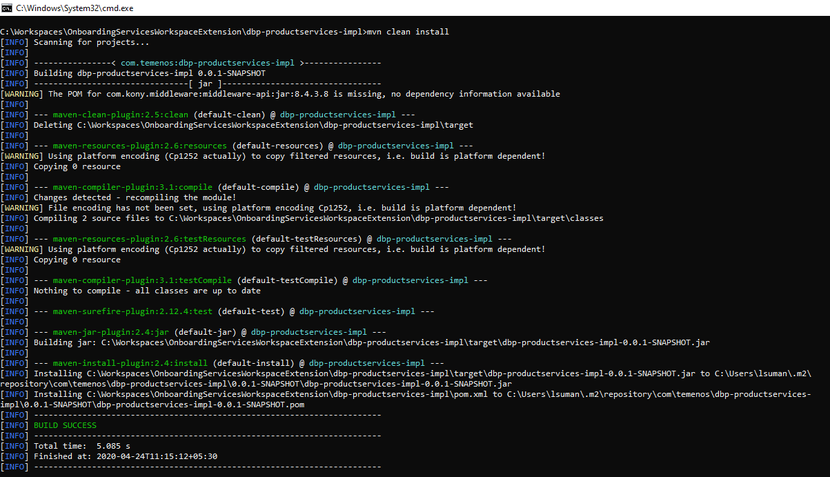
Task: Click 'Changes detected - recompiling the module!' line
Action: (x=130, y=197)
